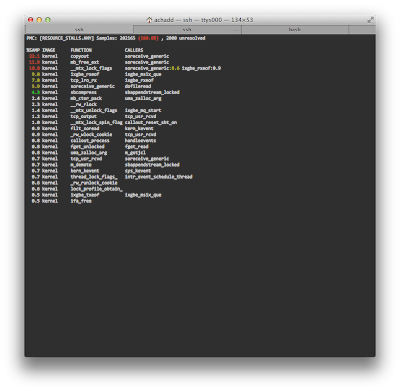This screenshot has height=391, width=400.
Task: Click the ellipsis activity indicator on the ssh tab
Action: click(x=236, y=30)
